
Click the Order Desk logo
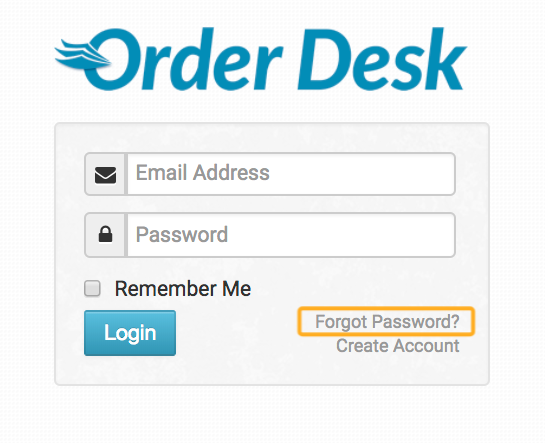tap(260, 59)
